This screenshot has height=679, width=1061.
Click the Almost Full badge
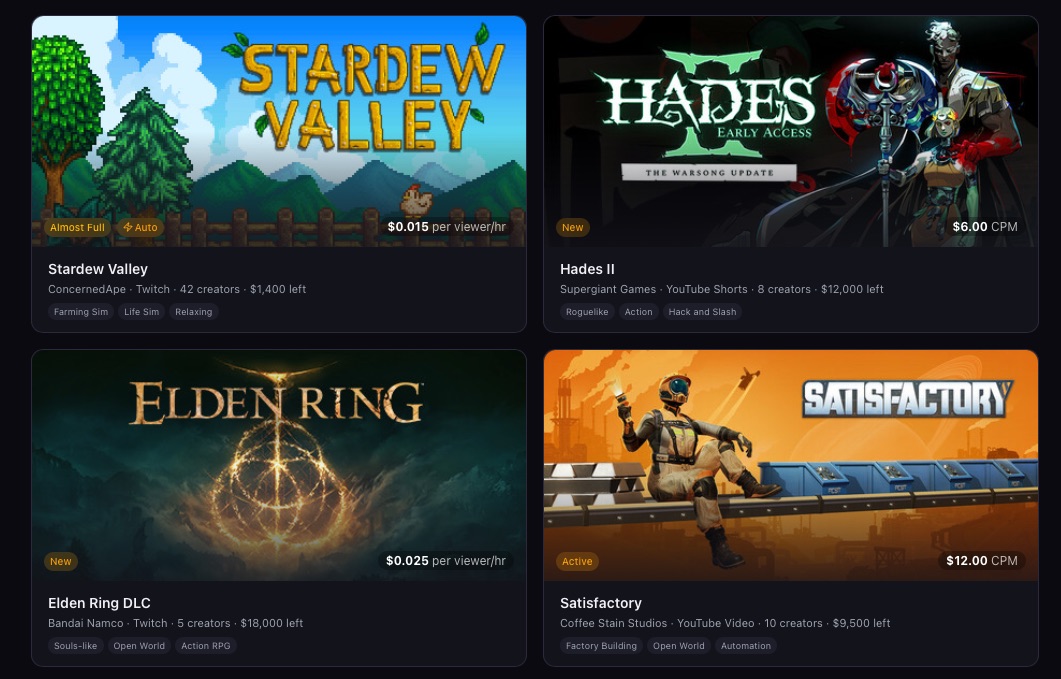77,227
